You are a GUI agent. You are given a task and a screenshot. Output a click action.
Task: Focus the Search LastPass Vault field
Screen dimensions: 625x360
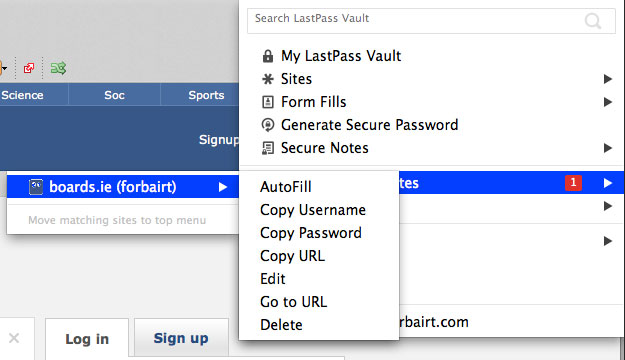[x=431, y=21]
